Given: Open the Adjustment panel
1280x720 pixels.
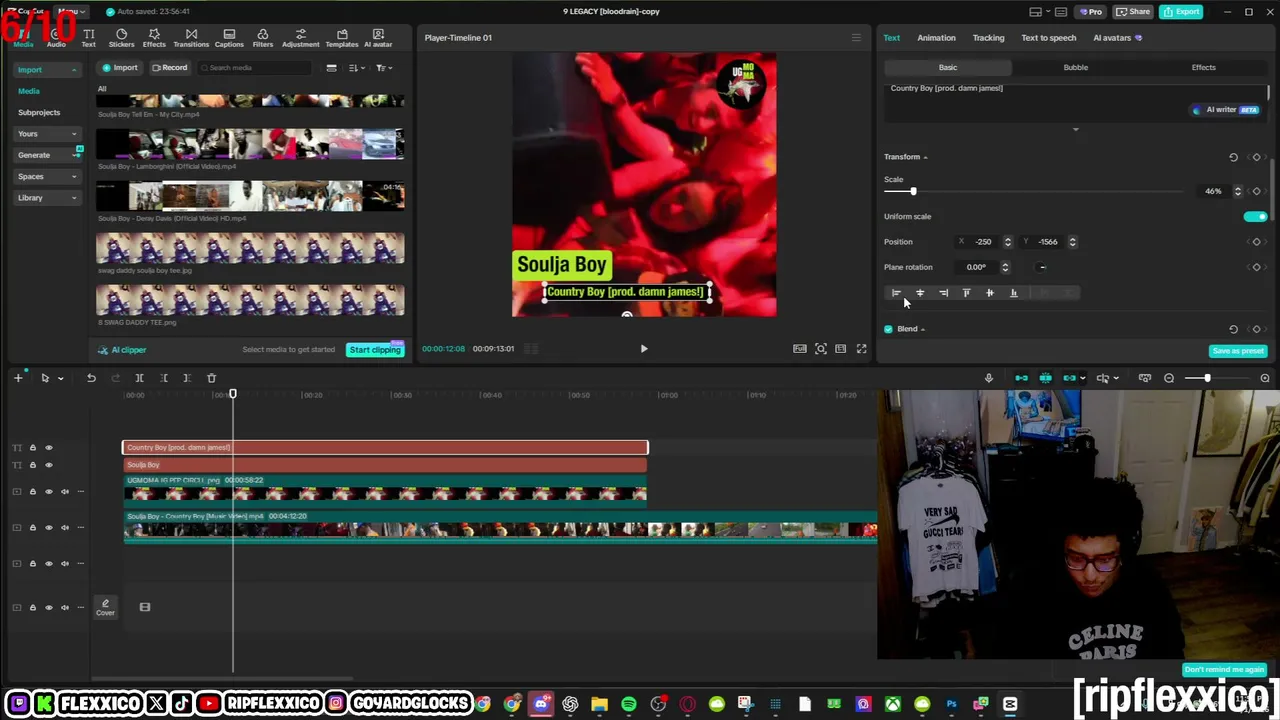Looking at the screenshot, I should [301, 38].
